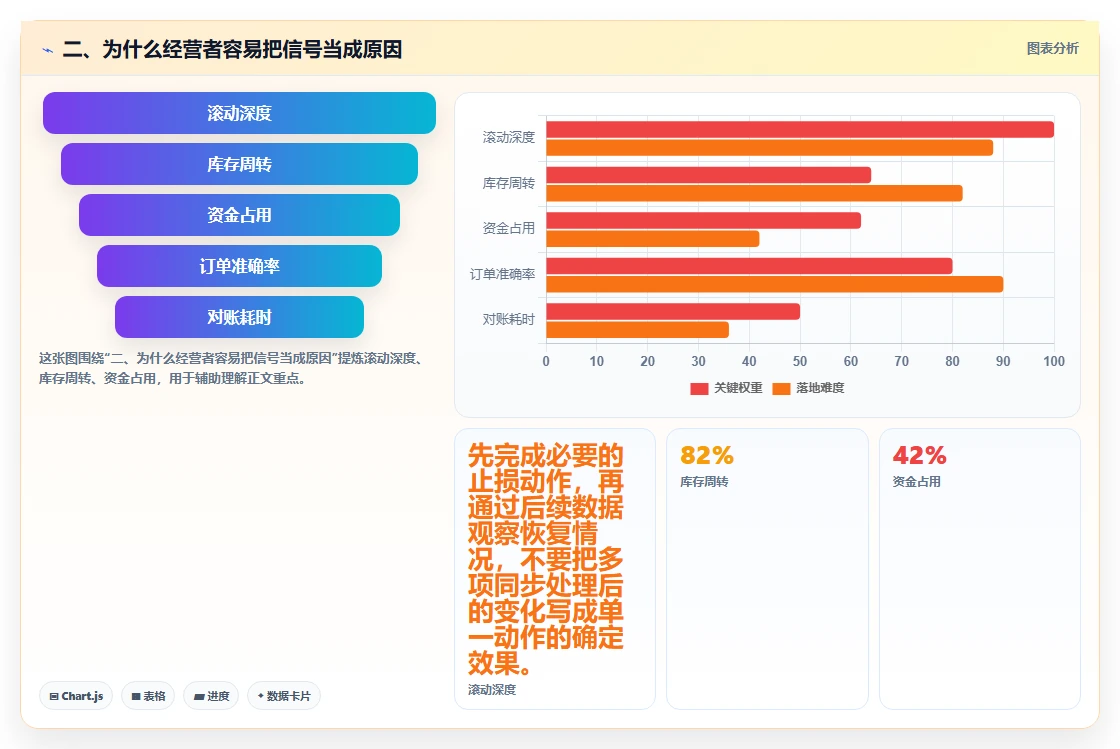Click the orange 滚动深度 落地难度 bar
1120x749 pixels.
click(x=769, y=148)
